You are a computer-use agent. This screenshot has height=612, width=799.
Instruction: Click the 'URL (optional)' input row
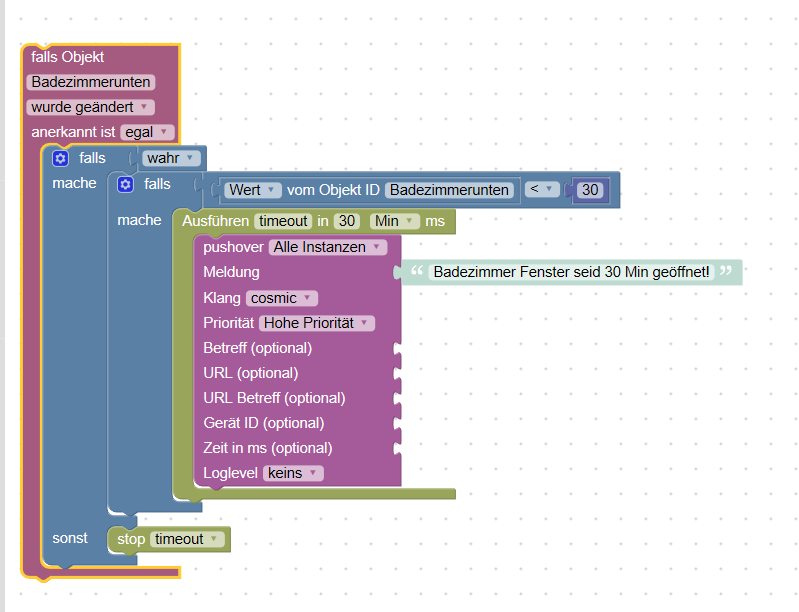(298, 373)
